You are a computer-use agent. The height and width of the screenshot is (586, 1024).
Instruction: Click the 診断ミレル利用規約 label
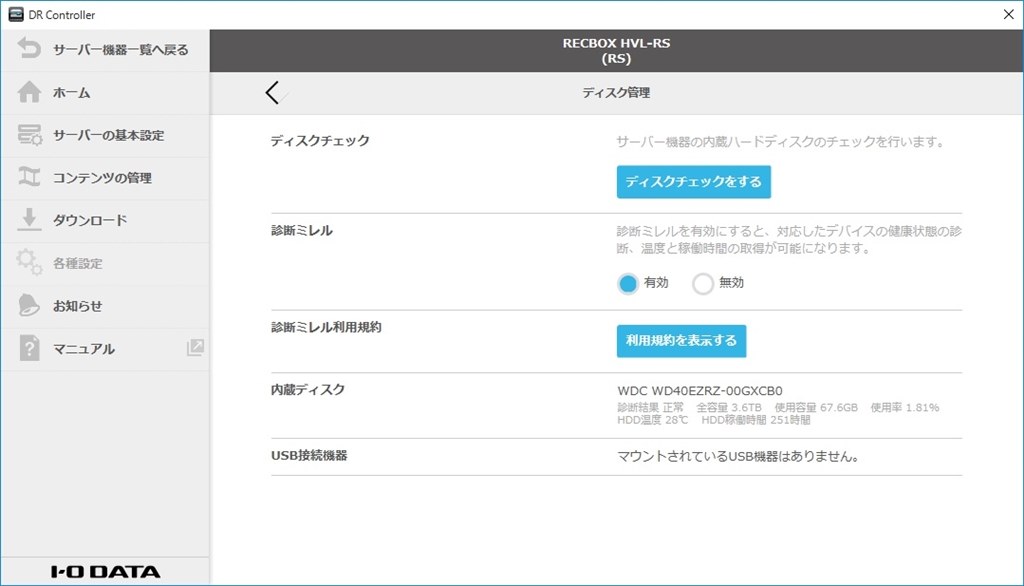tap(326, 327)
